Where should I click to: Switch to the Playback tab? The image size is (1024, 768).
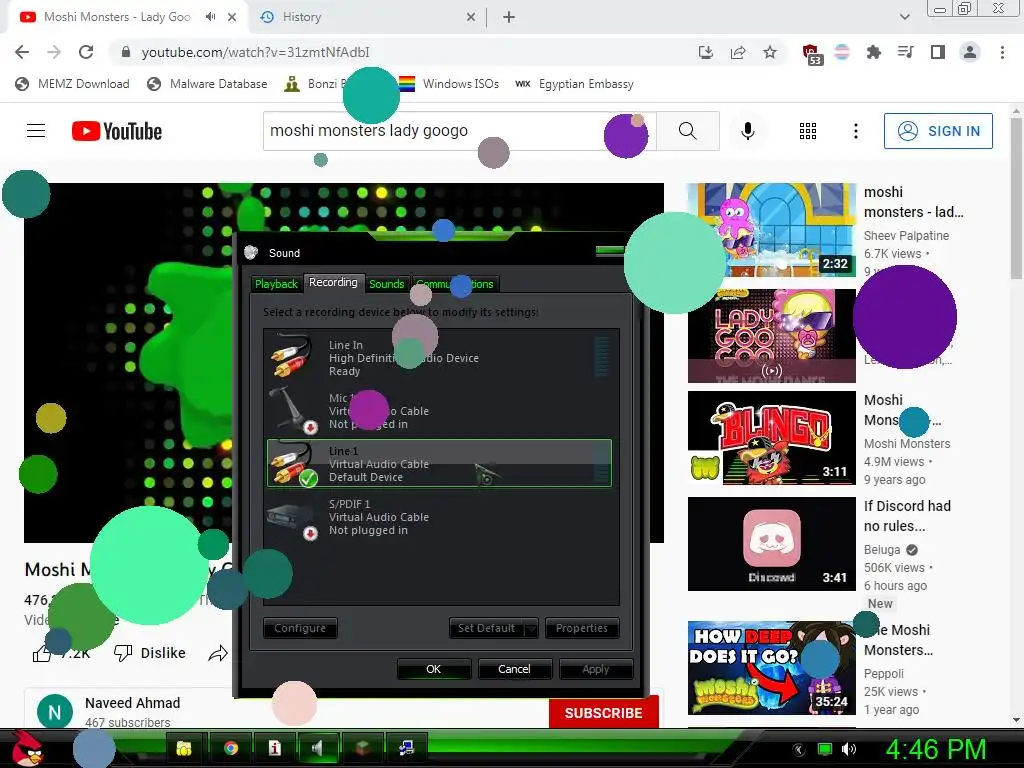276,284
